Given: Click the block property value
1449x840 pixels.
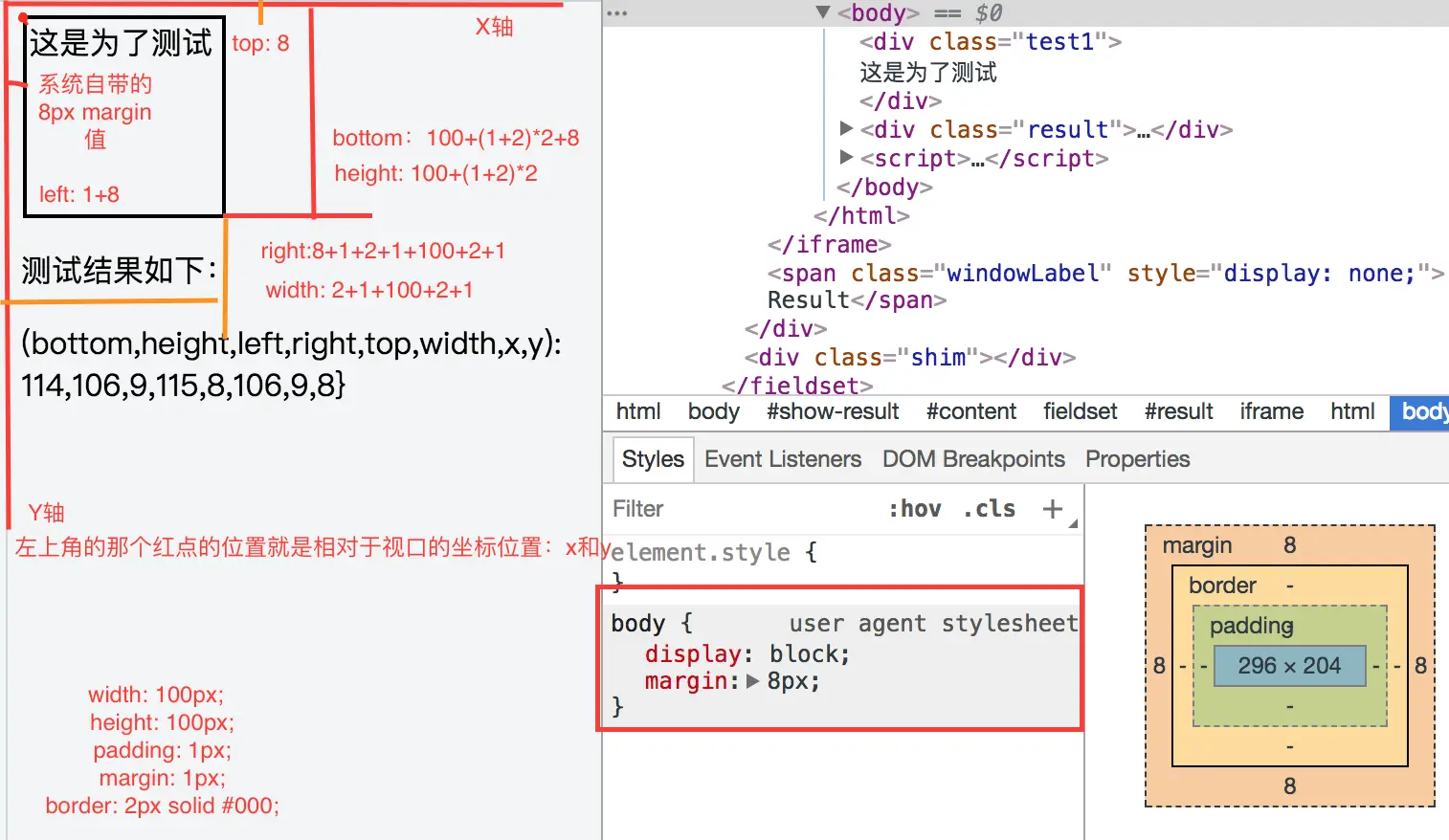Looking at the screenshot, I should [805, 654].
